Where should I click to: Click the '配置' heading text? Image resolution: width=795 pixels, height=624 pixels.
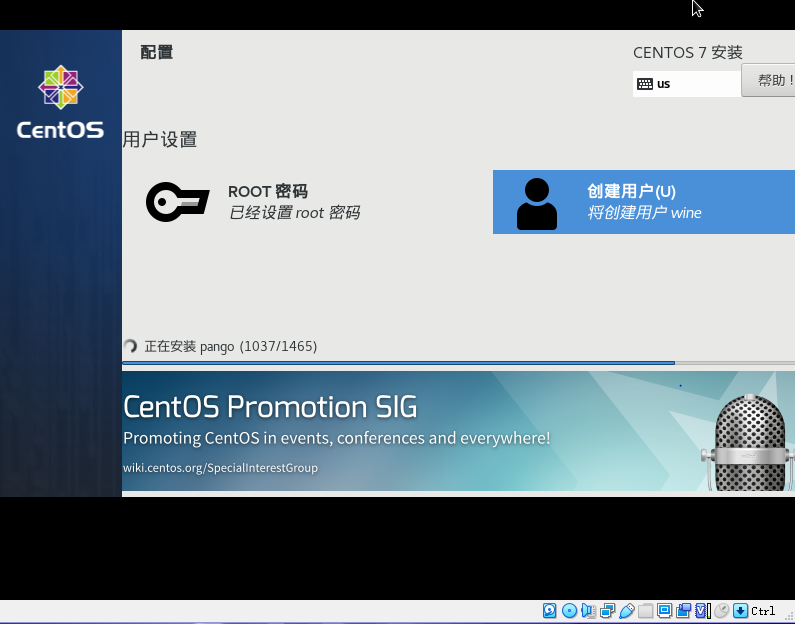(157, 52)
